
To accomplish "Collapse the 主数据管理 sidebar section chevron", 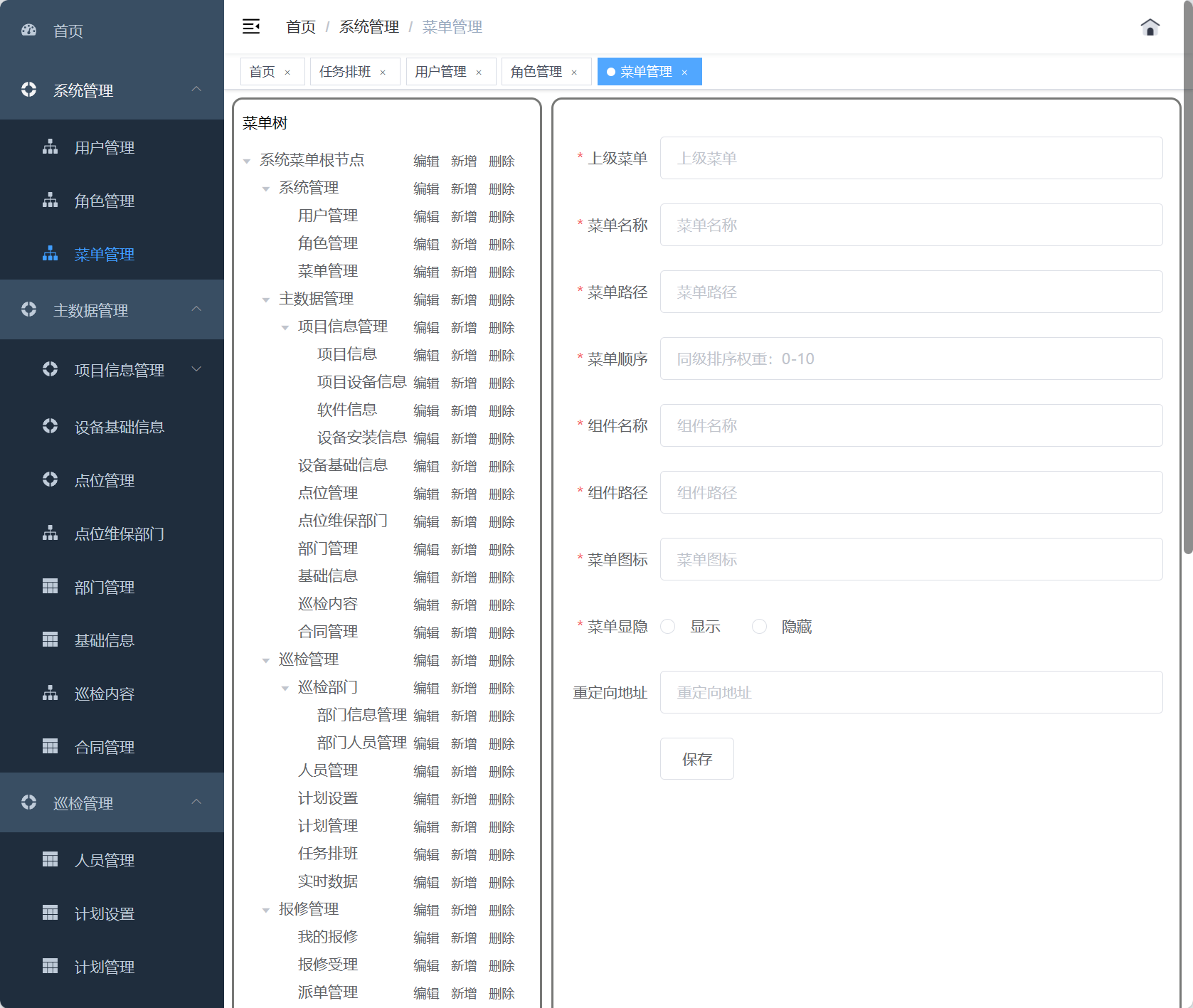I will pyautogui.click(x=197, y=309).
